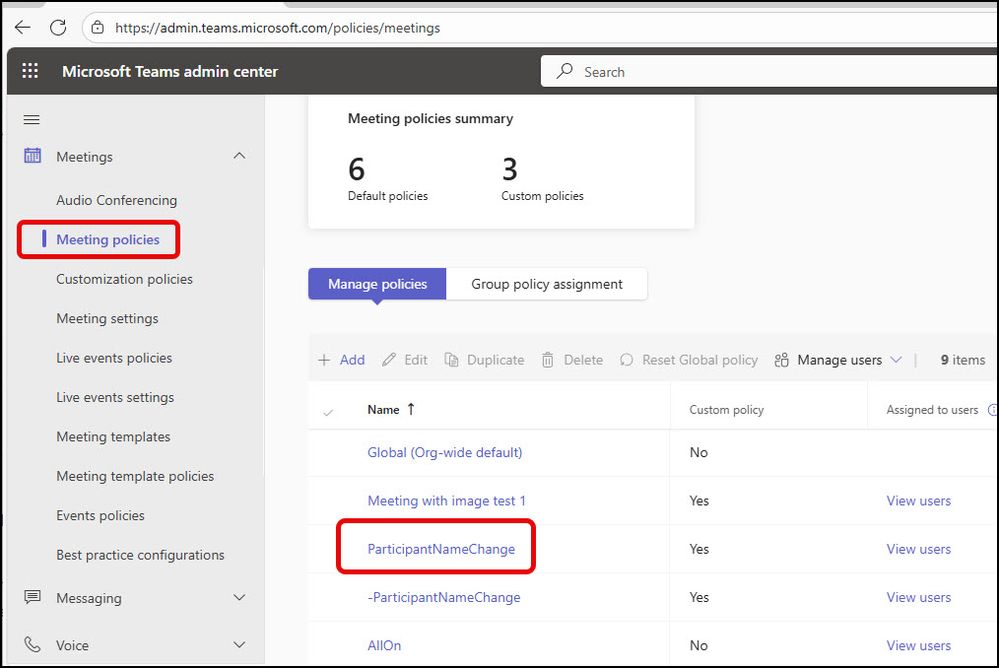Open Meeting template policies page
Image resolution: width=999 pixels, height=668 pixels.
135,477
